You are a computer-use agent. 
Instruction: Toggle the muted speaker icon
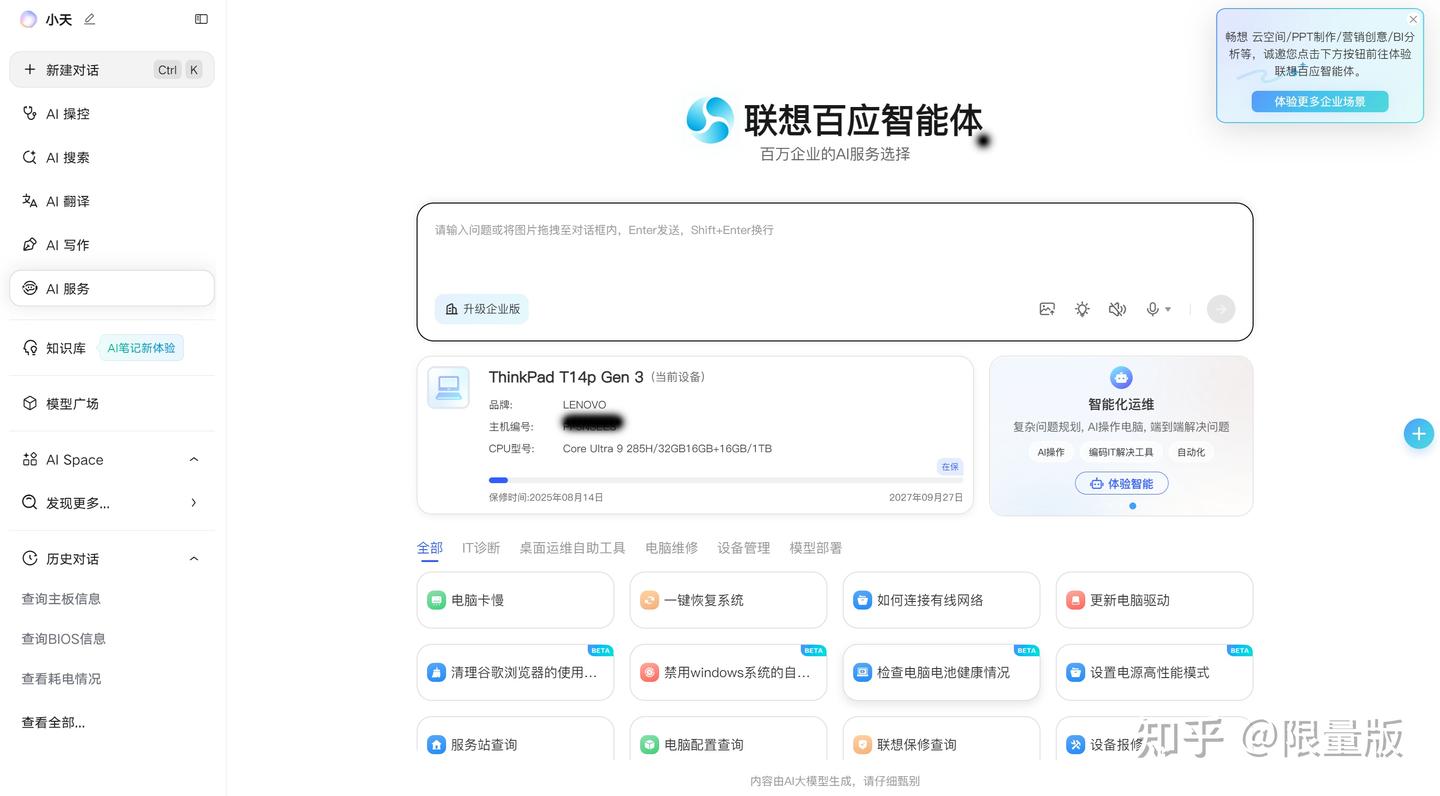(1118, 310)
